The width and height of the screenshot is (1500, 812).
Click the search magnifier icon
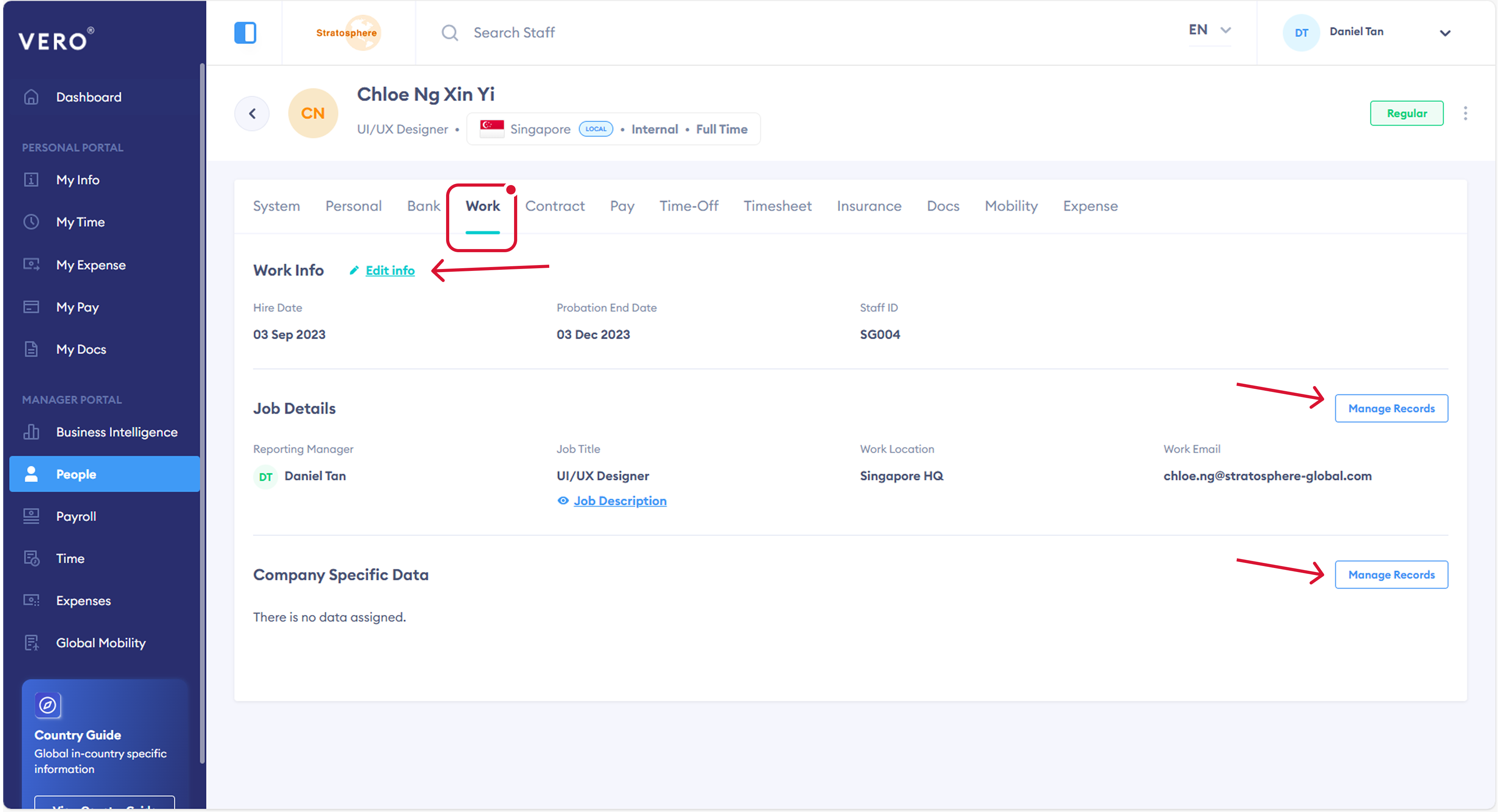coord(450,32)
